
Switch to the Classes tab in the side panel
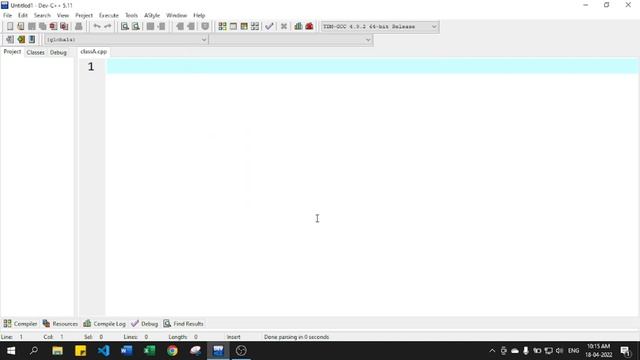[36, 52]
